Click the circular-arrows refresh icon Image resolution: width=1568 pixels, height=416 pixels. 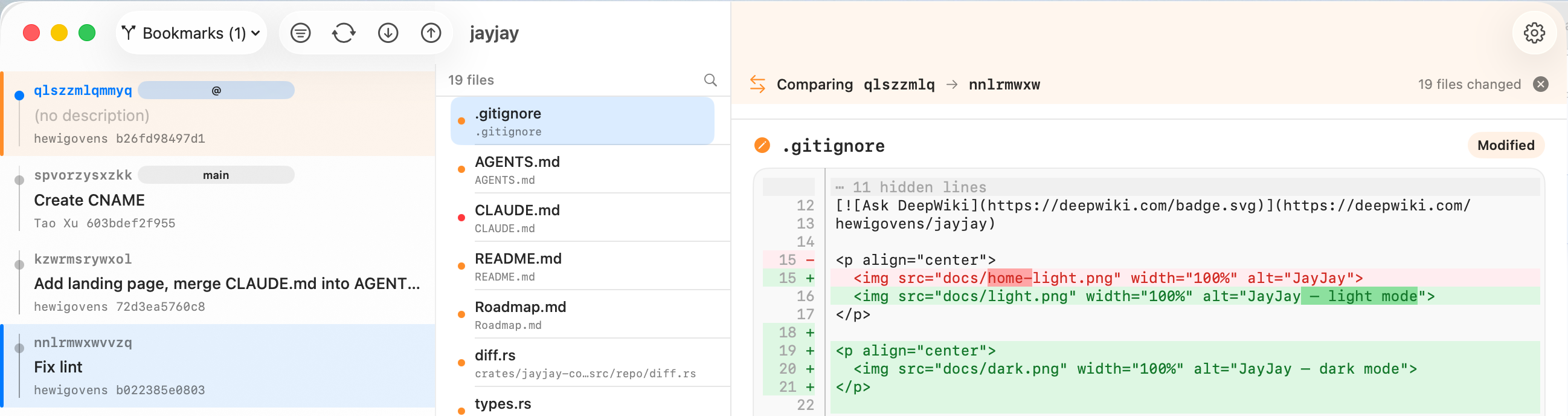point(344,33)
